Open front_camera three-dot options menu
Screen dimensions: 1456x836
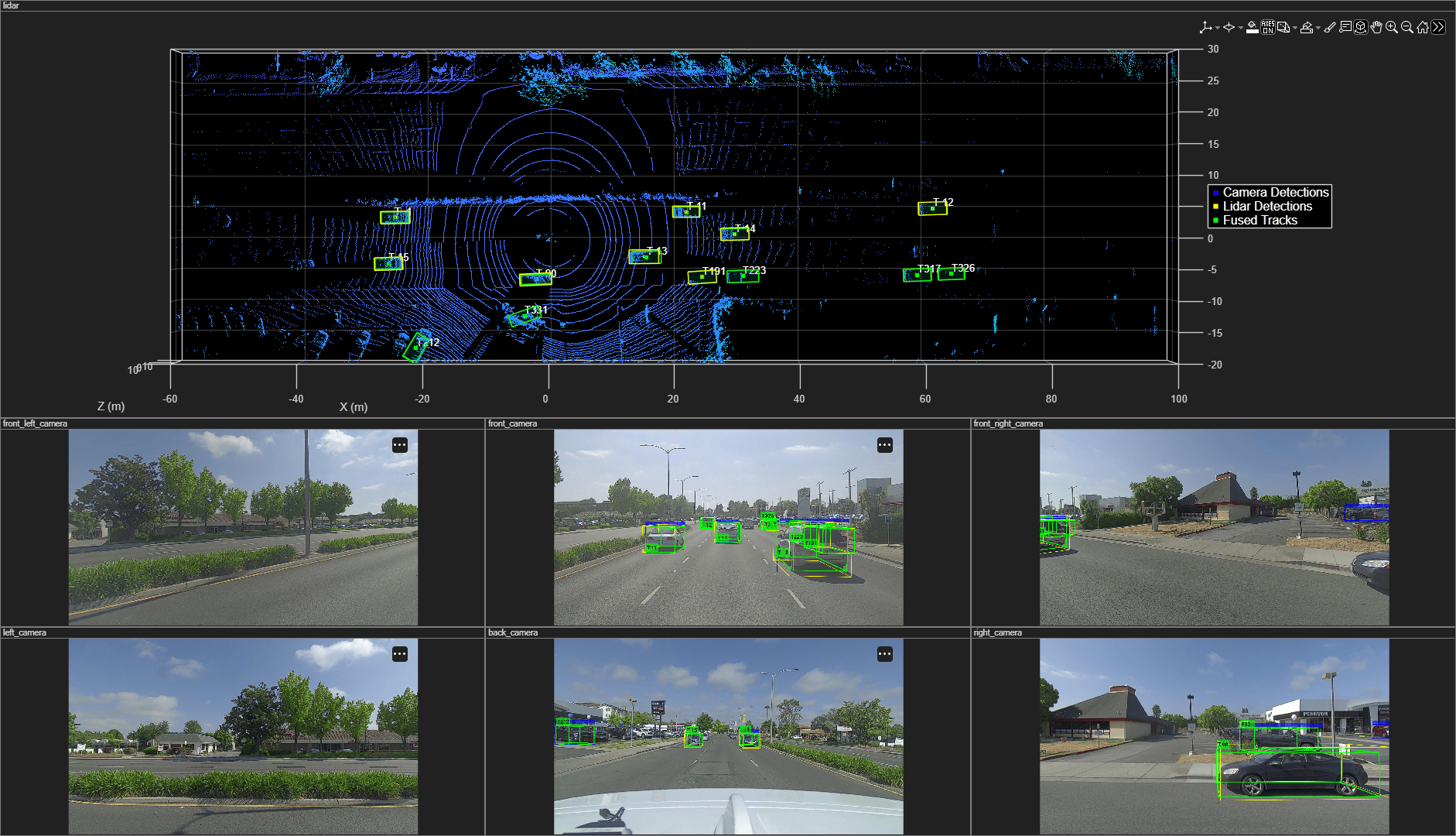coord(884,445)
